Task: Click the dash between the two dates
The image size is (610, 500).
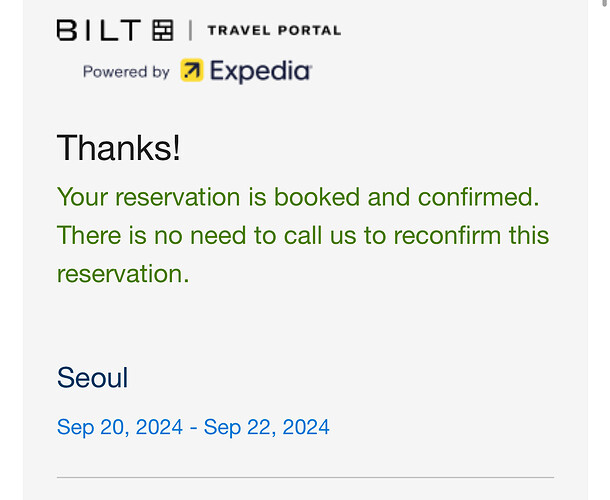Action: 193,428
